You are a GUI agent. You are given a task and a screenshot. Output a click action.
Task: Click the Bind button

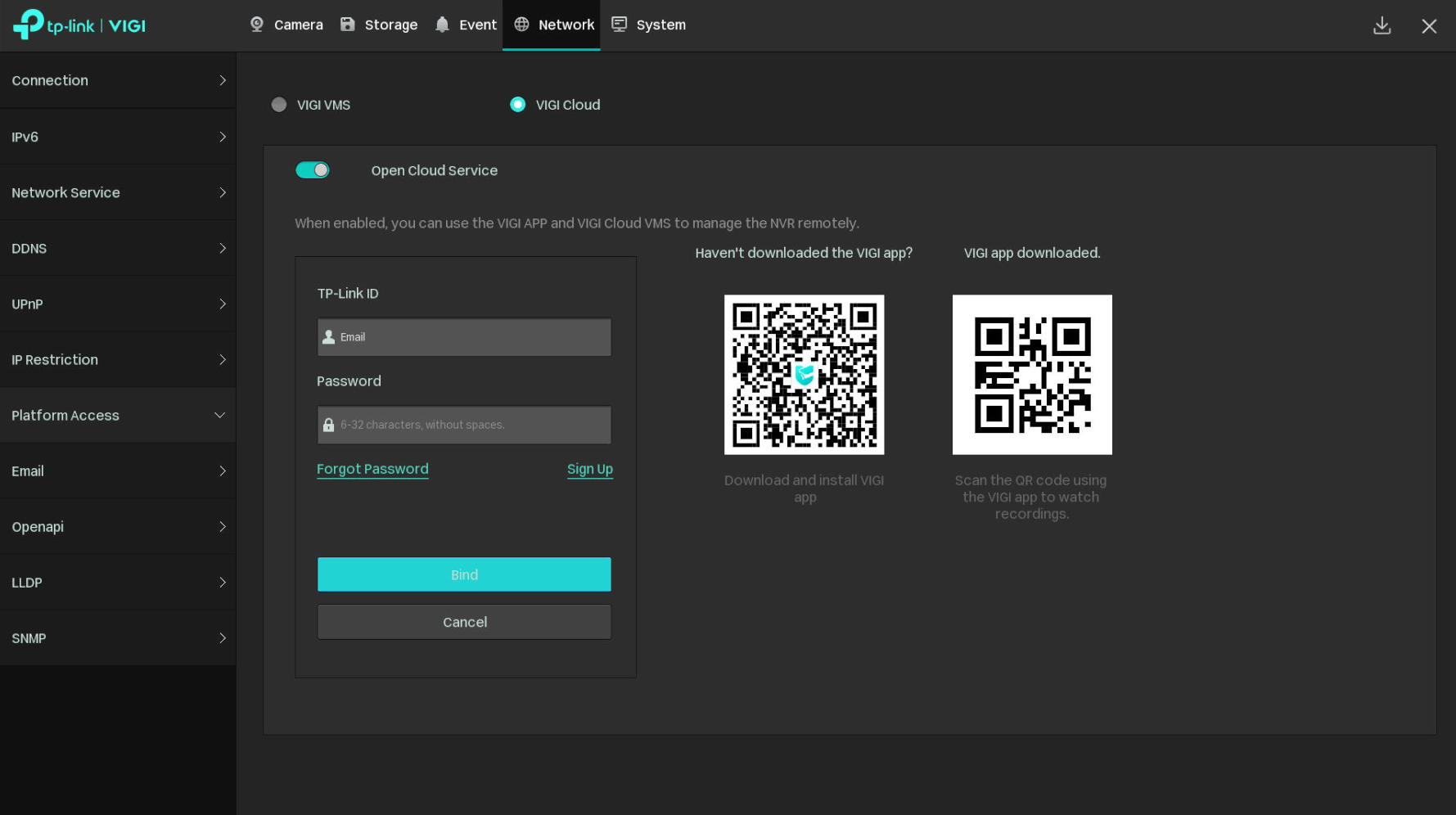coord(464,574)
